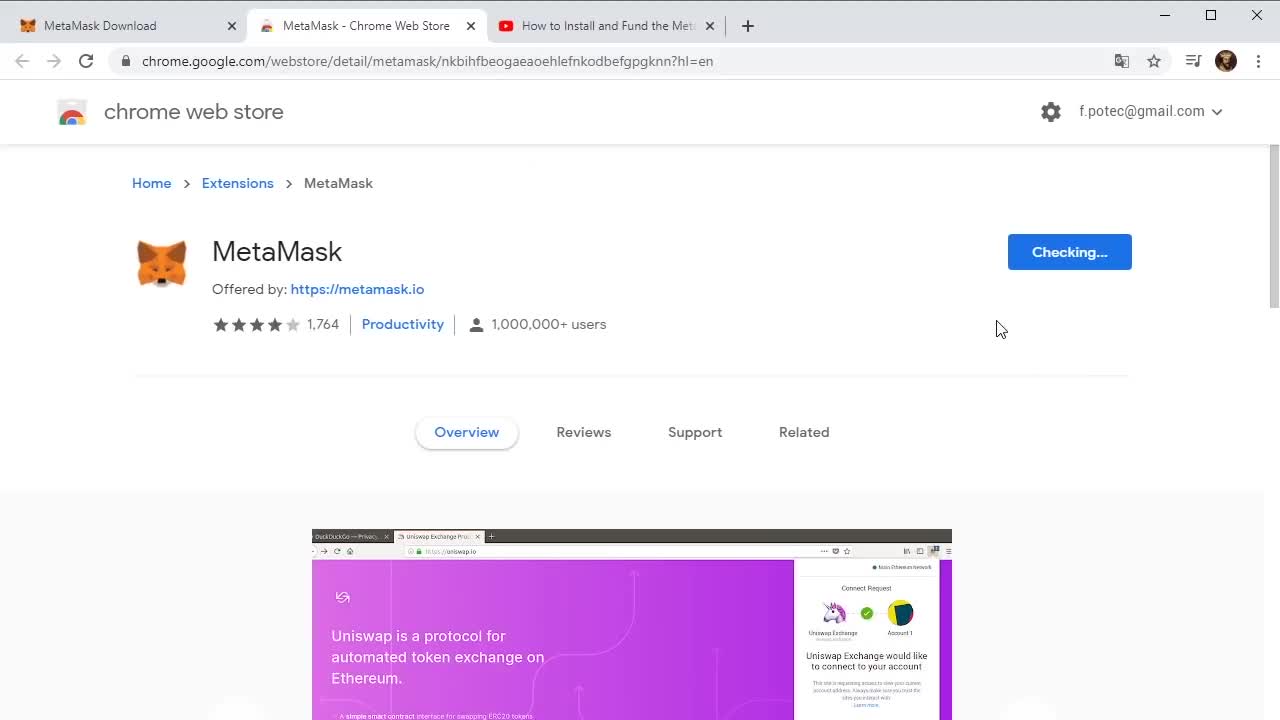Click the Checking... install button
The height and width of the screenshot is (720, 1280).
pyautogui.click(x=1070, y=252)
